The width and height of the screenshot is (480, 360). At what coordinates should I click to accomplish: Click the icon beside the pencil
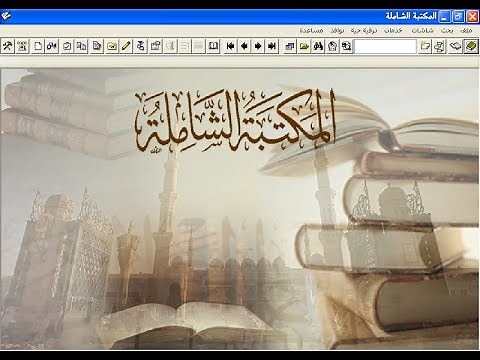tap(141, 46)
